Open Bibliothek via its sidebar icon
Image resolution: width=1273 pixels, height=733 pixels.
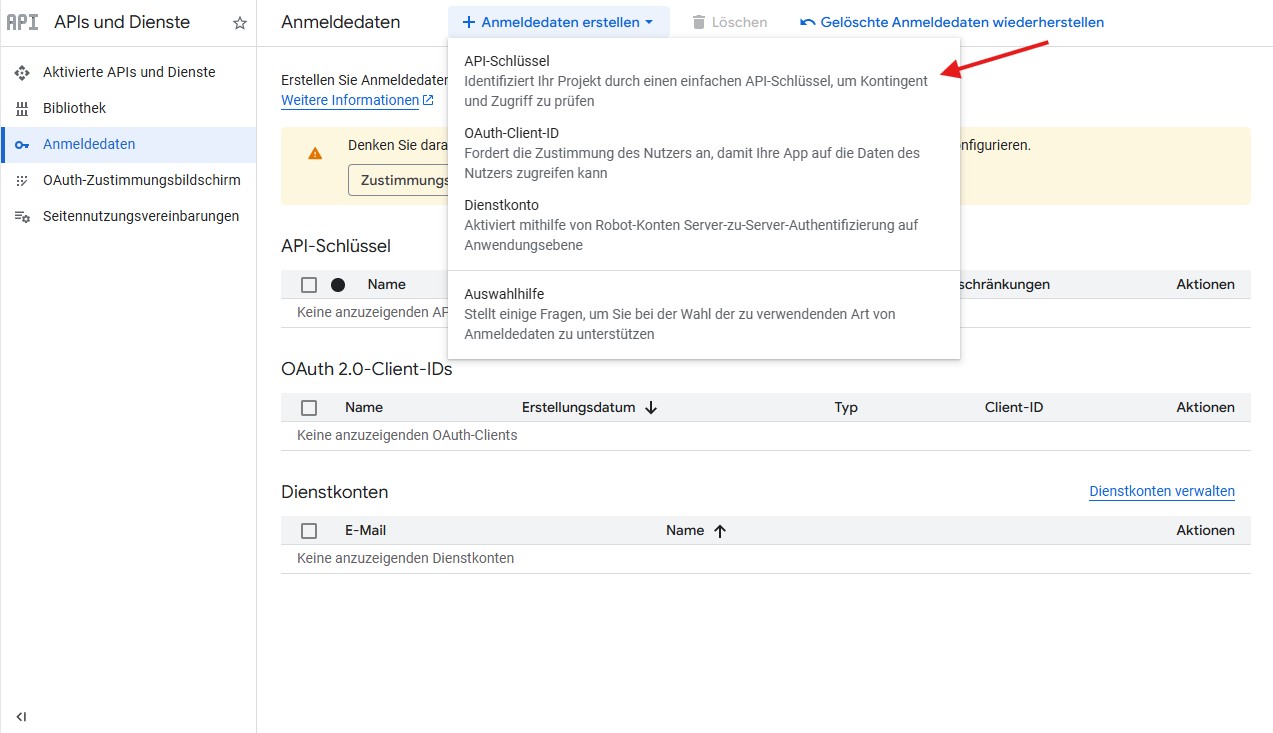coord(22,109)
